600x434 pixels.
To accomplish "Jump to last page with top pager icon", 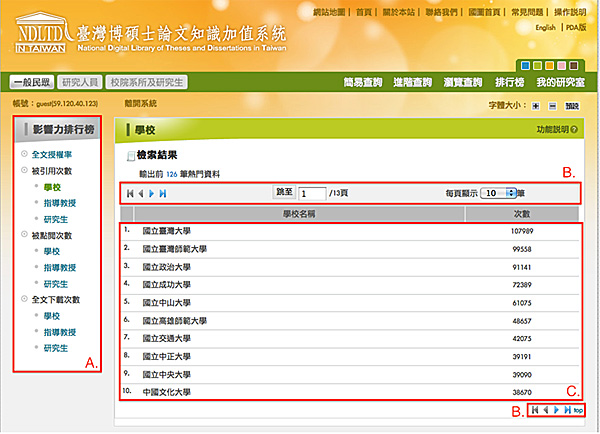I will 163,192.
